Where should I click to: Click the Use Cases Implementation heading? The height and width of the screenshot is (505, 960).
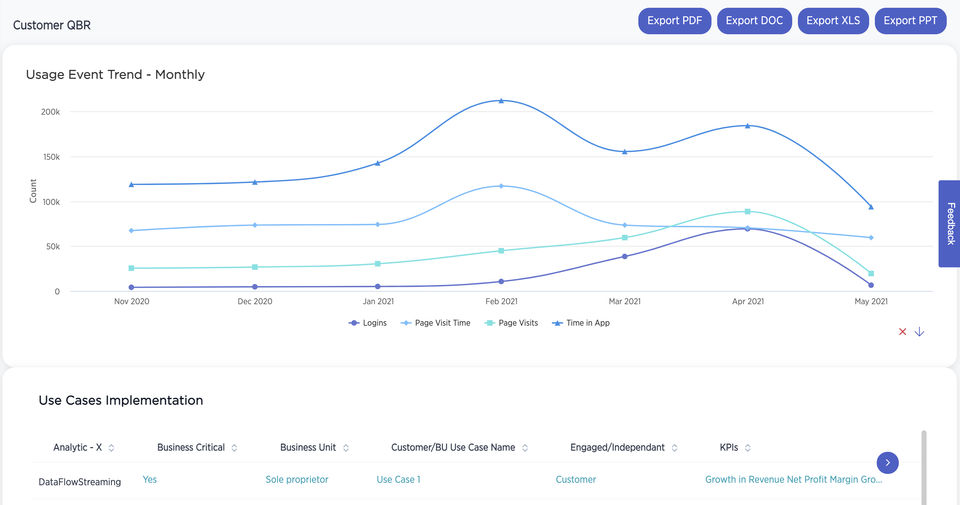(x=121, y=400)
